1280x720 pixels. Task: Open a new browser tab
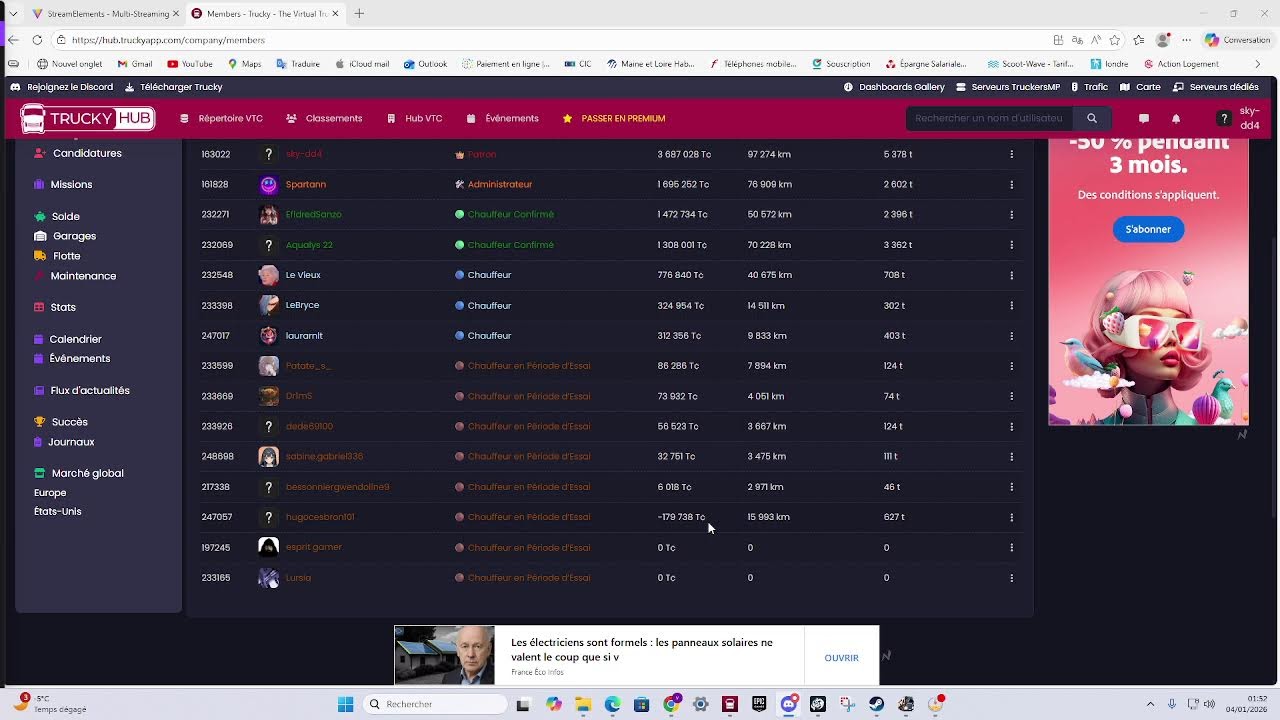click(x=359, y=13)
